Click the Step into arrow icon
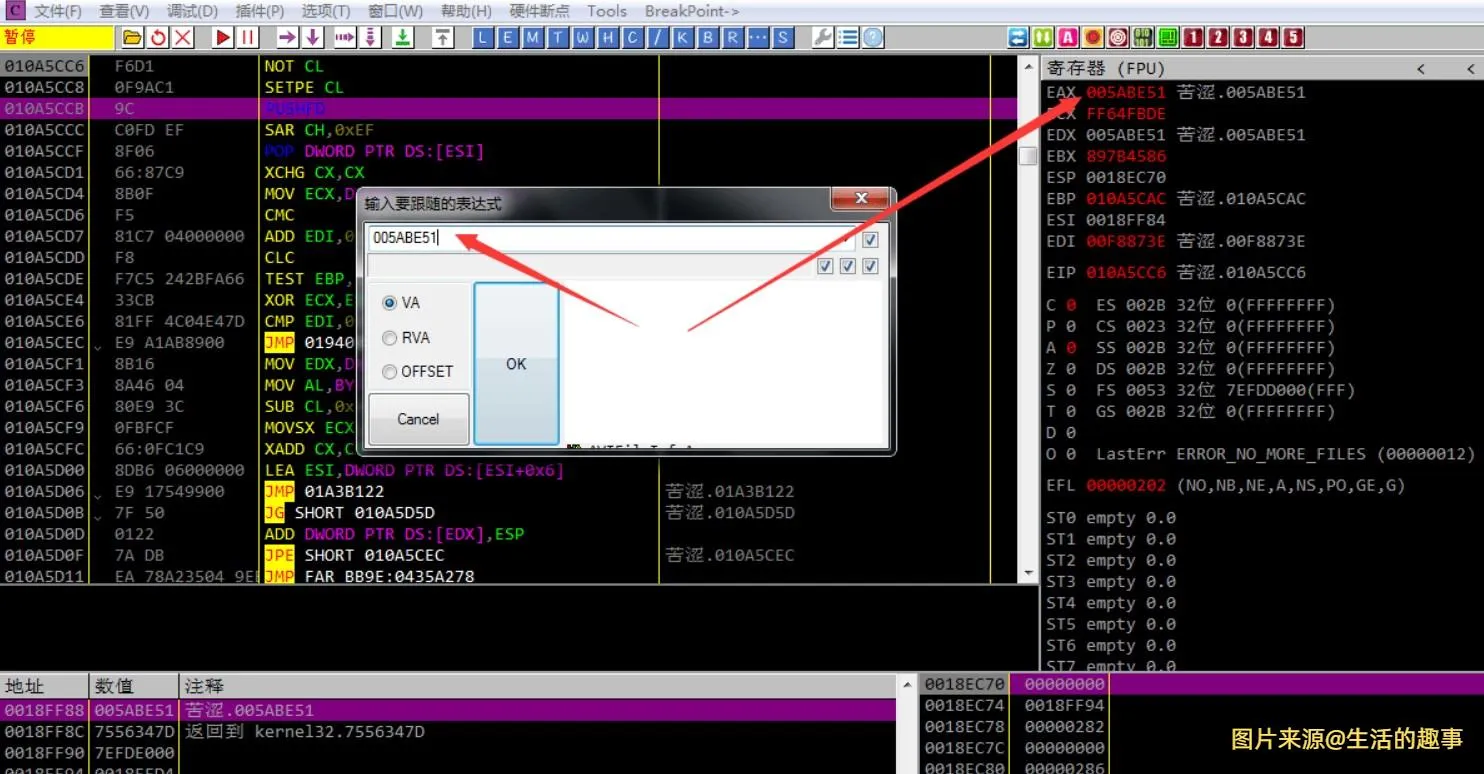Viewport: 1484px width, 774px height. [x=288, y=38]
